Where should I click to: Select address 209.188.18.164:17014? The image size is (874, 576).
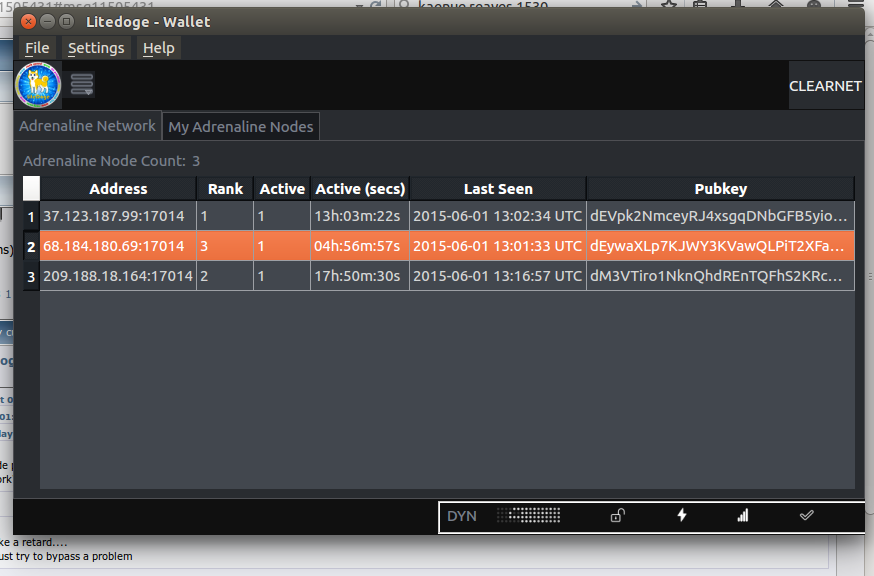(x=118, y=277)
